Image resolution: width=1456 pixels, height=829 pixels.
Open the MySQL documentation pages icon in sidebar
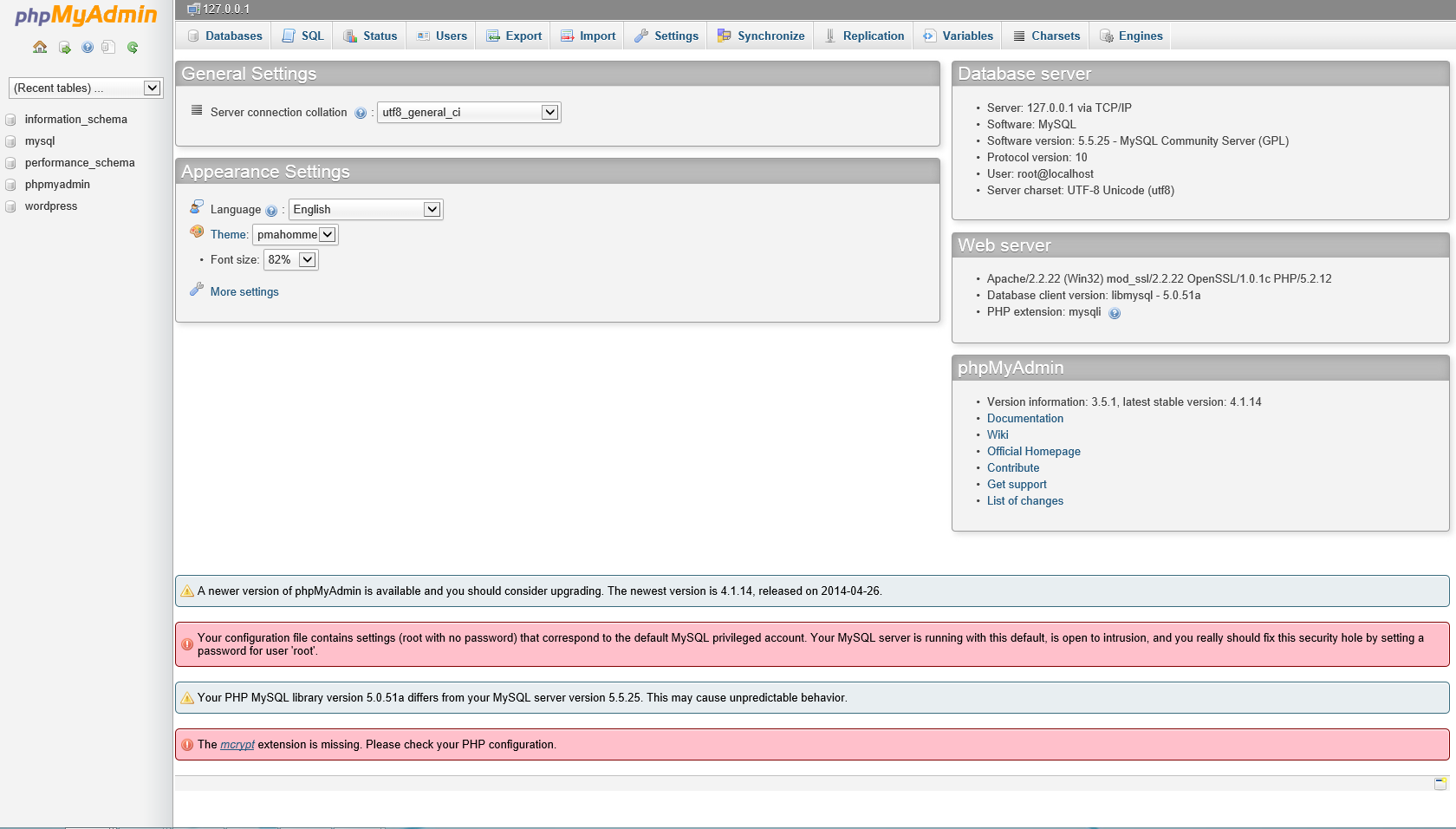pyautogui.click(x=108, y=47)
